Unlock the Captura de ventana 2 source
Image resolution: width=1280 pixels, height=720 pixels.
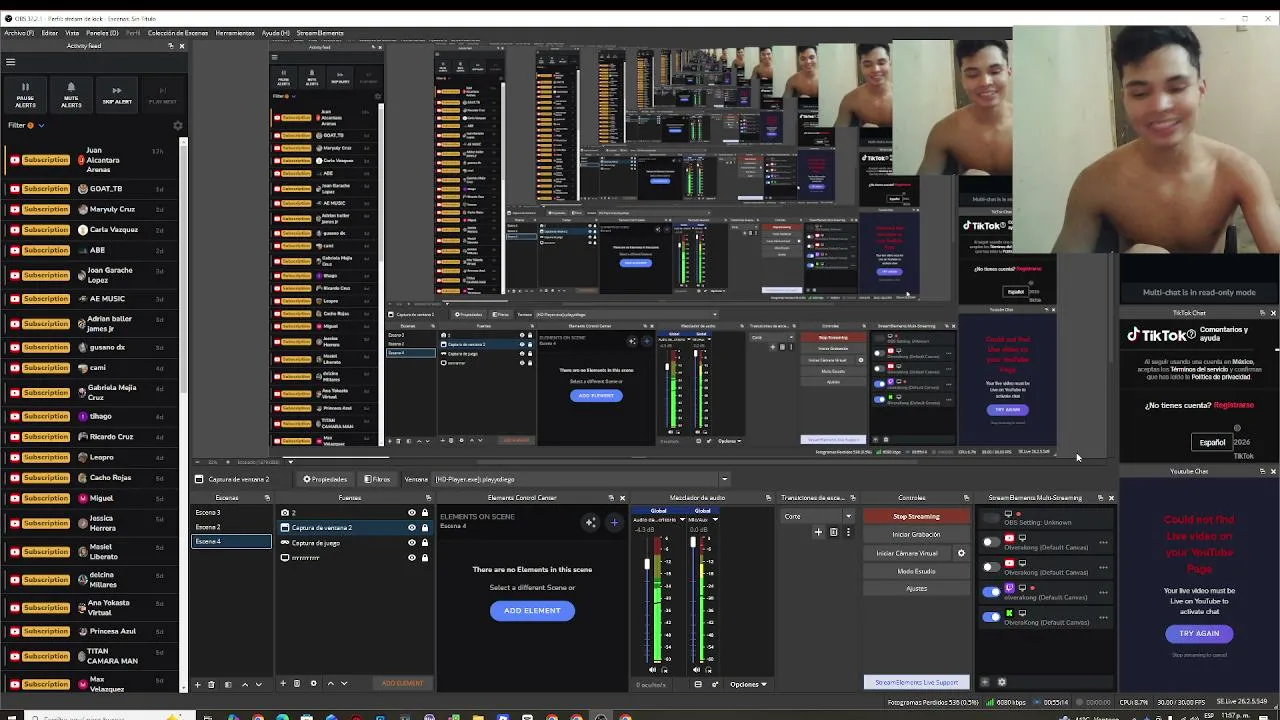[424, 528]
